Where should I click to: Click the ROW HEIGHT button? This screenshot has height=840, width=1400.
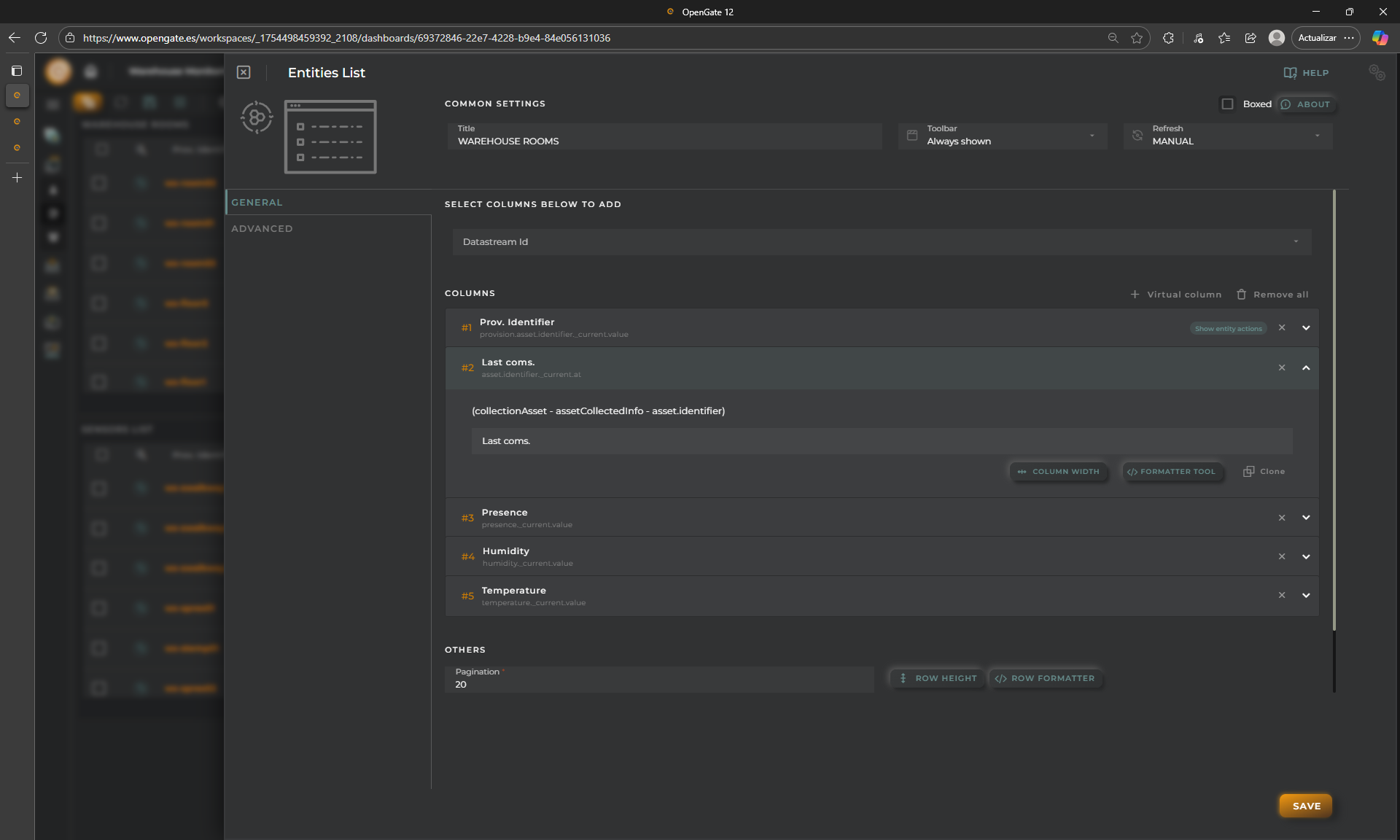pos(938,679)
